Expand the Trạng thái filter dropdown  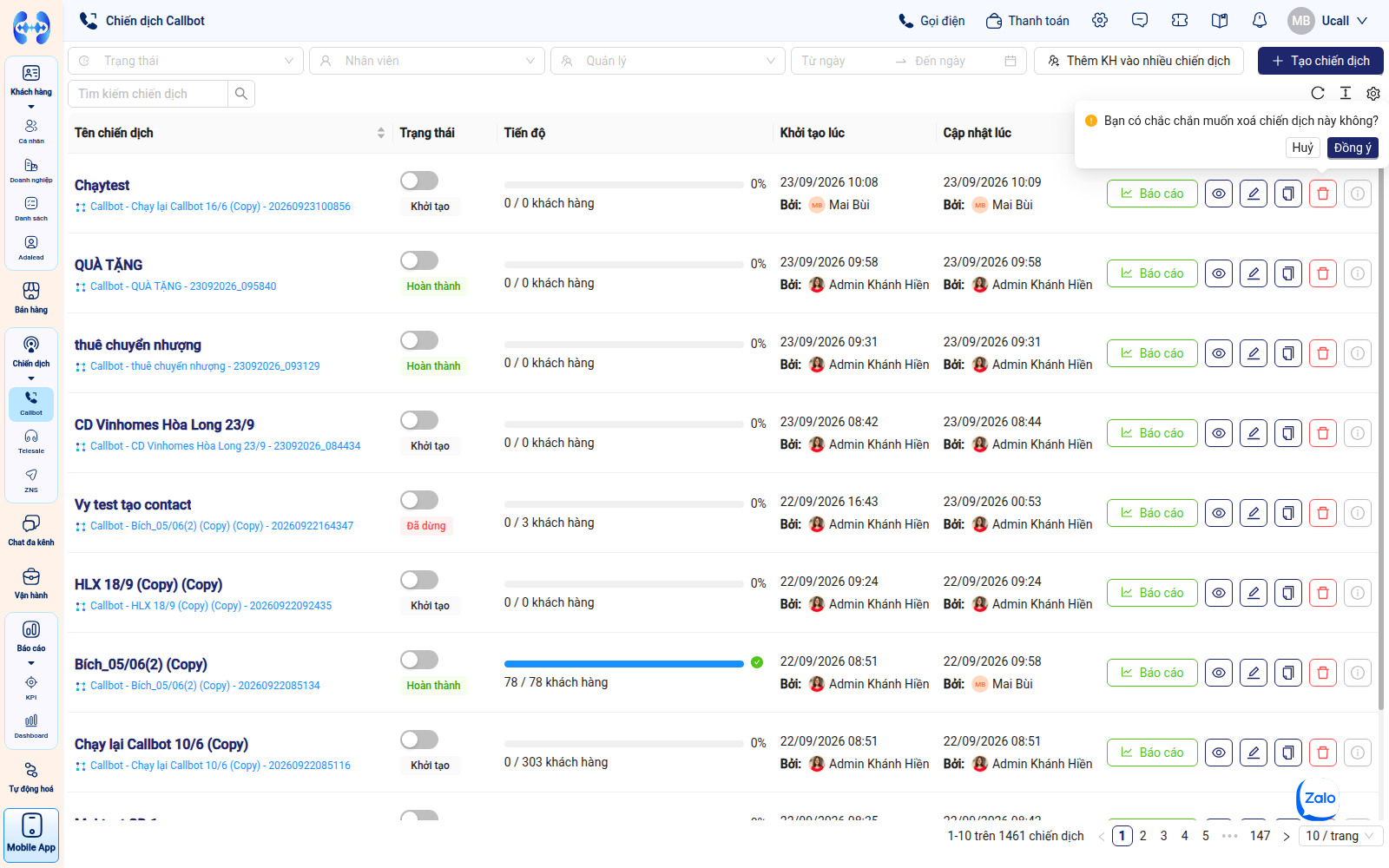[186, 61]
